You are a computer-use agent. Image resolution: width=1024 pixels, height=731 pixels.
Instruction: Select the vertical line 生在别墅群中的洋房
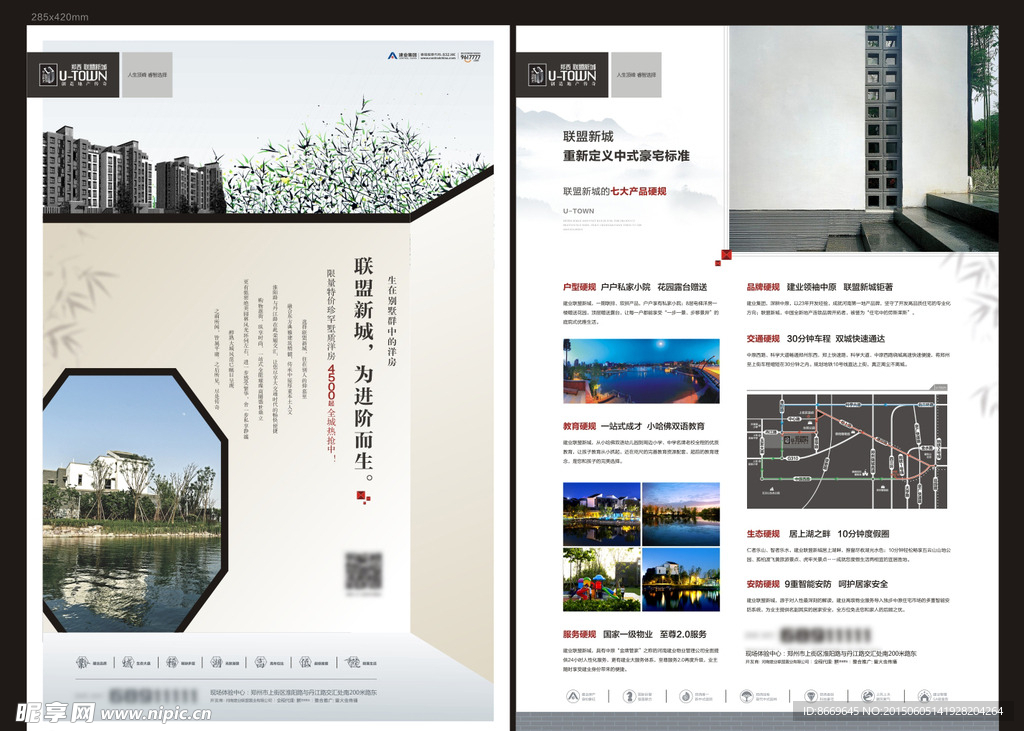(392, 320)
